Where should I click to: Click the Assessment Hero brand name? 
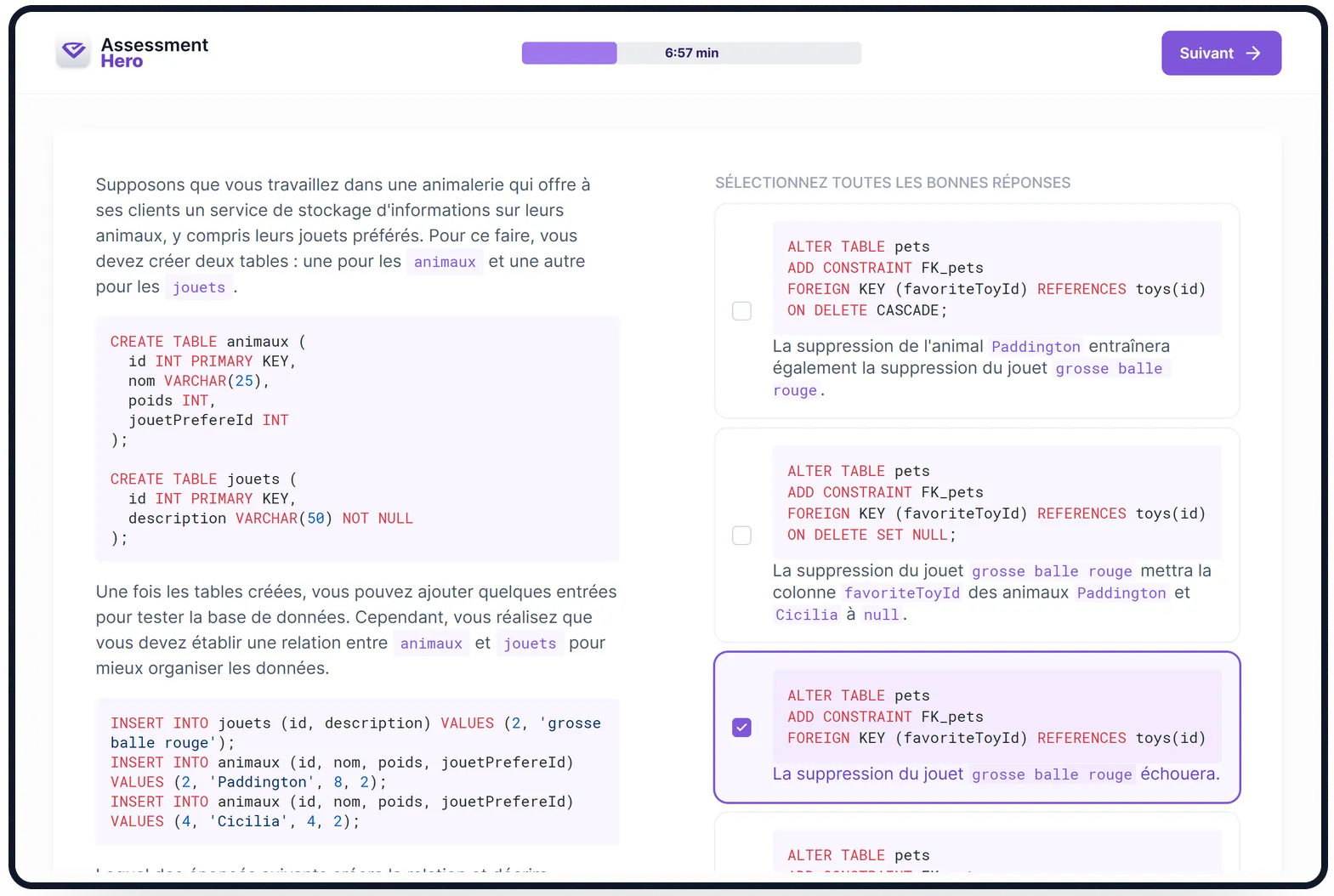point(154,53)
